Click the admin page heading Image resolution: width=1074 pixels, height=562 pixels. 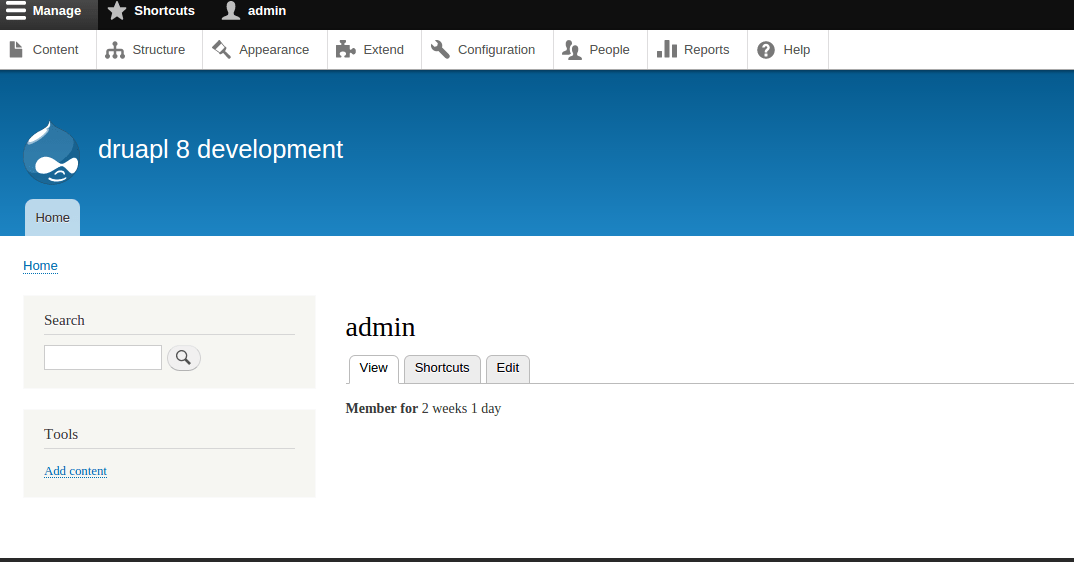(x=380, y=328)
